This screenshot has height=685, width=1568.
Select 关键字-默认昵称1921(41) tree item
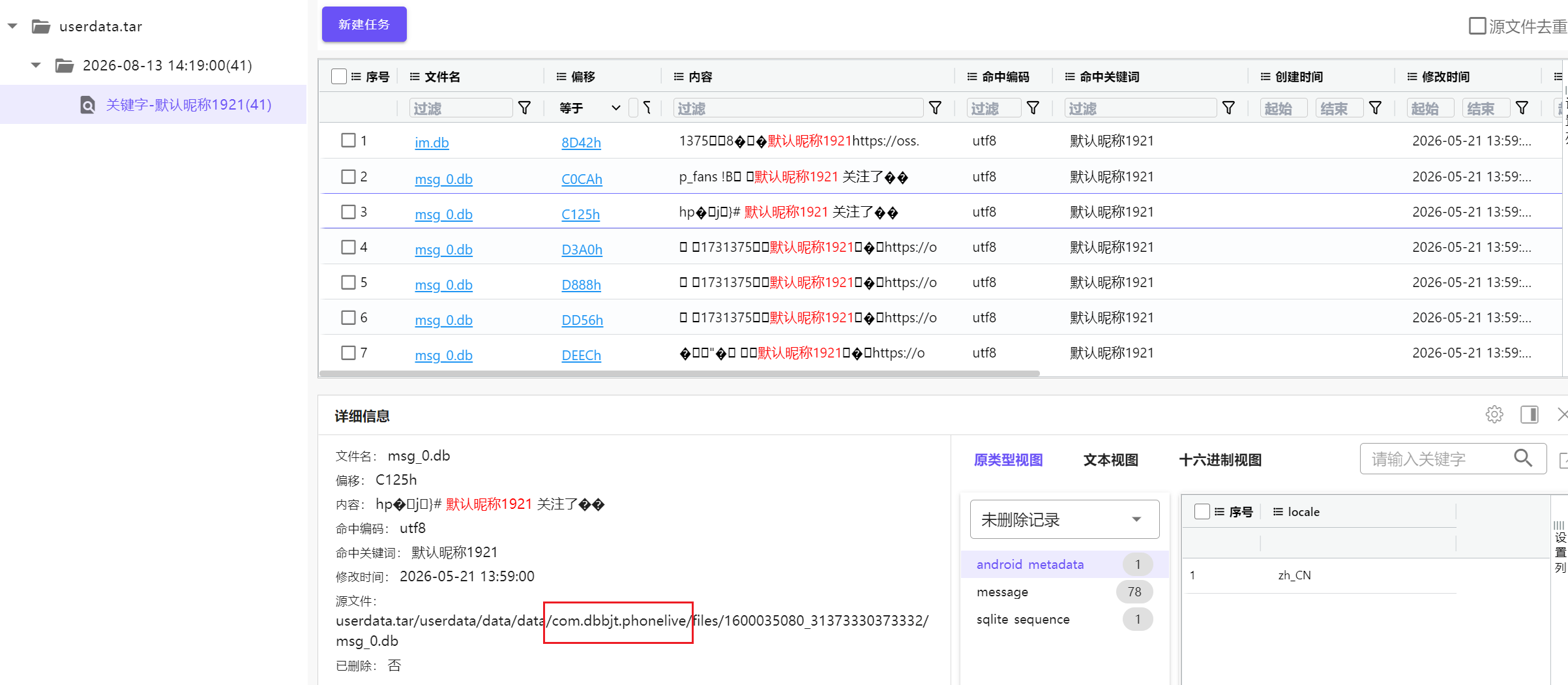click(x=153, y=104)
